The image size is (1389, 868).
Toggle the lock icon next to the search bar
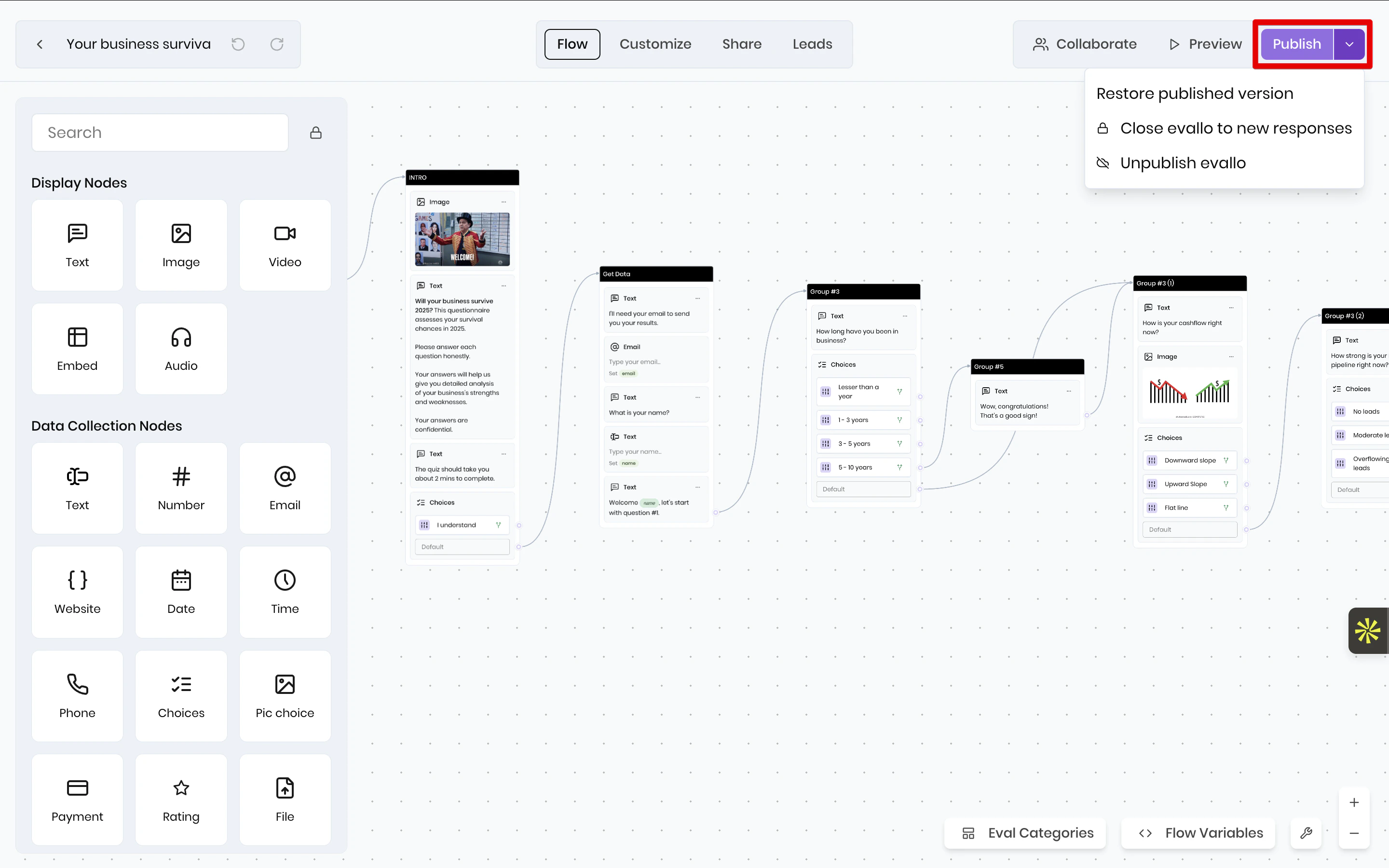[315, 132]
